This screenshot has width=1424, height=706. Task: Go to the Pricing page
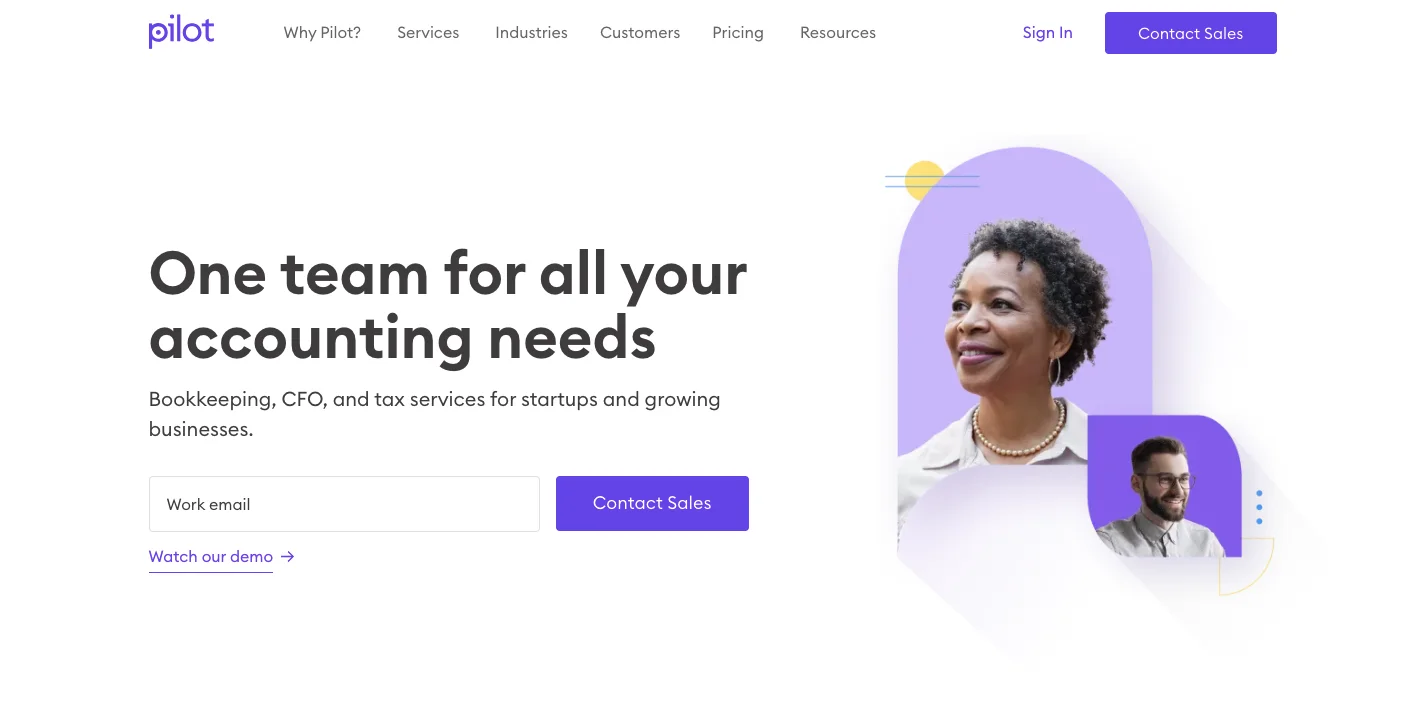738,33
